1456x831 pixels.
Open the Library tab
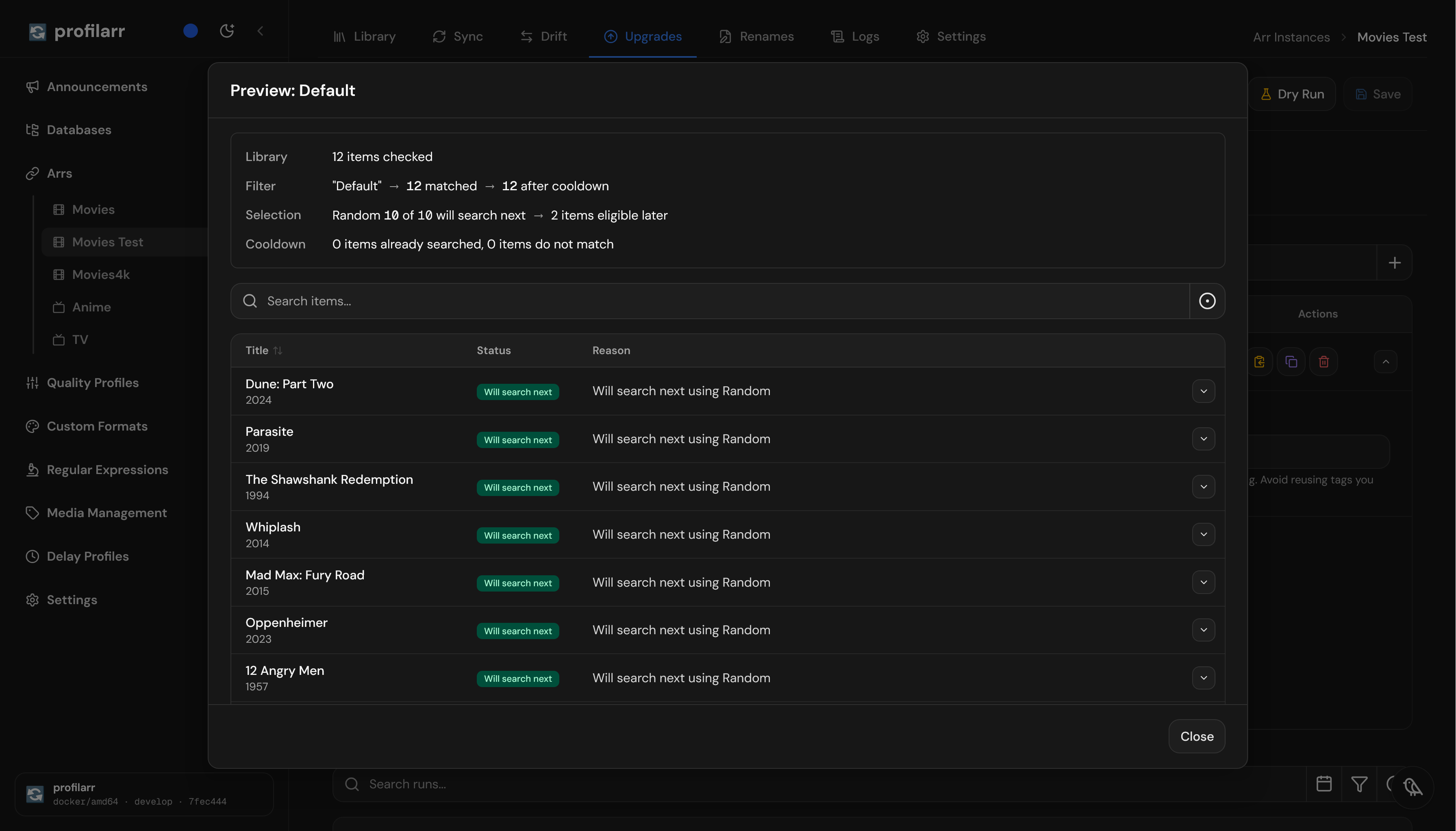(364, 37)
